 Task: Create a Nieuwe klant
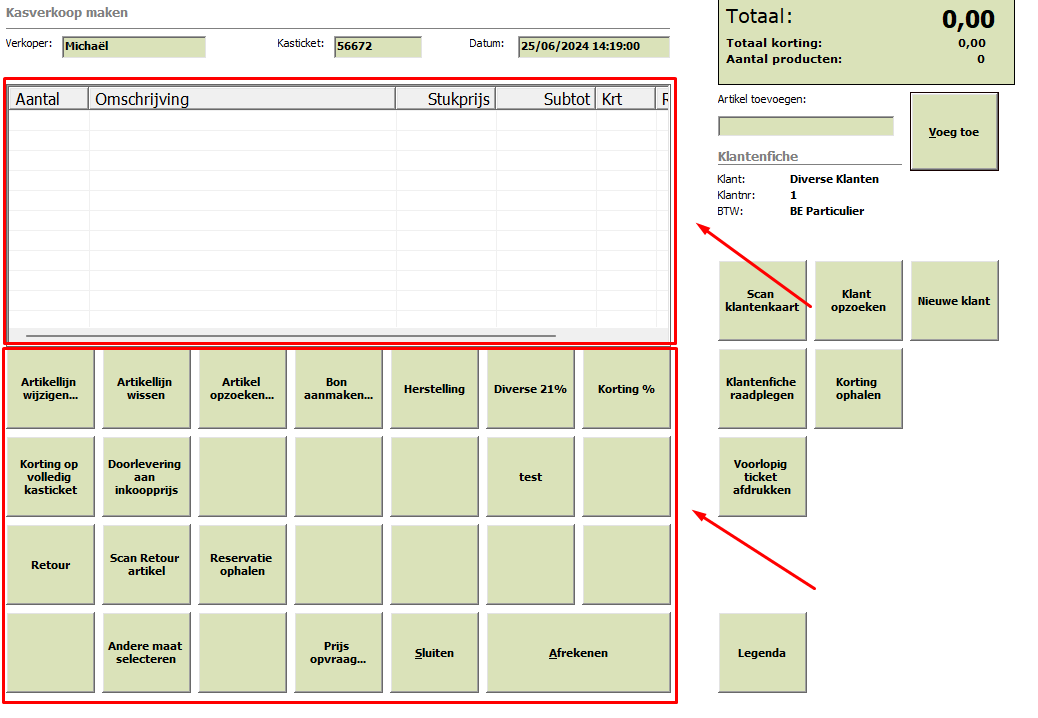[x=955, y=300]
